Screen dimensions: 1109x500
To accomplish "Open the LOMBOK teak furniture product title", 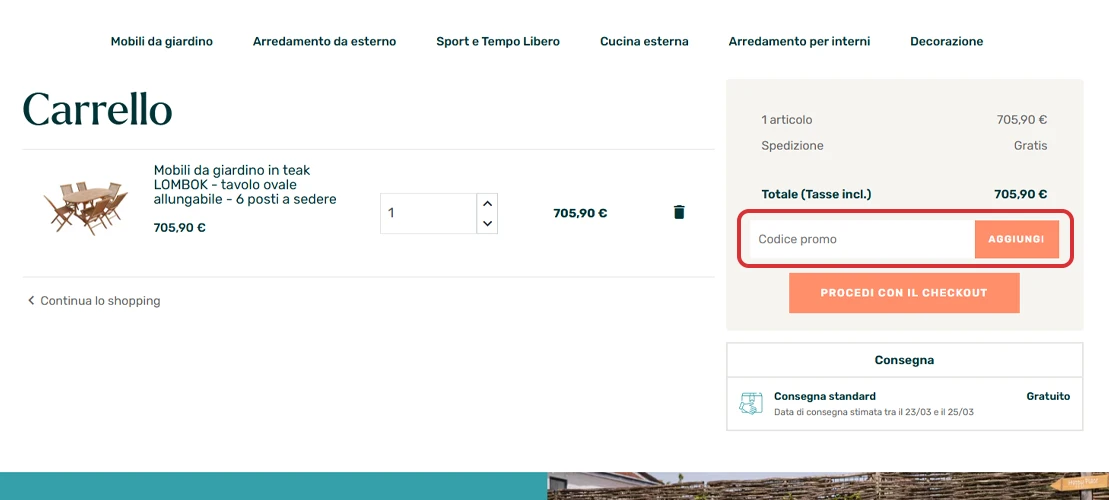I will (x=245, y=185).
